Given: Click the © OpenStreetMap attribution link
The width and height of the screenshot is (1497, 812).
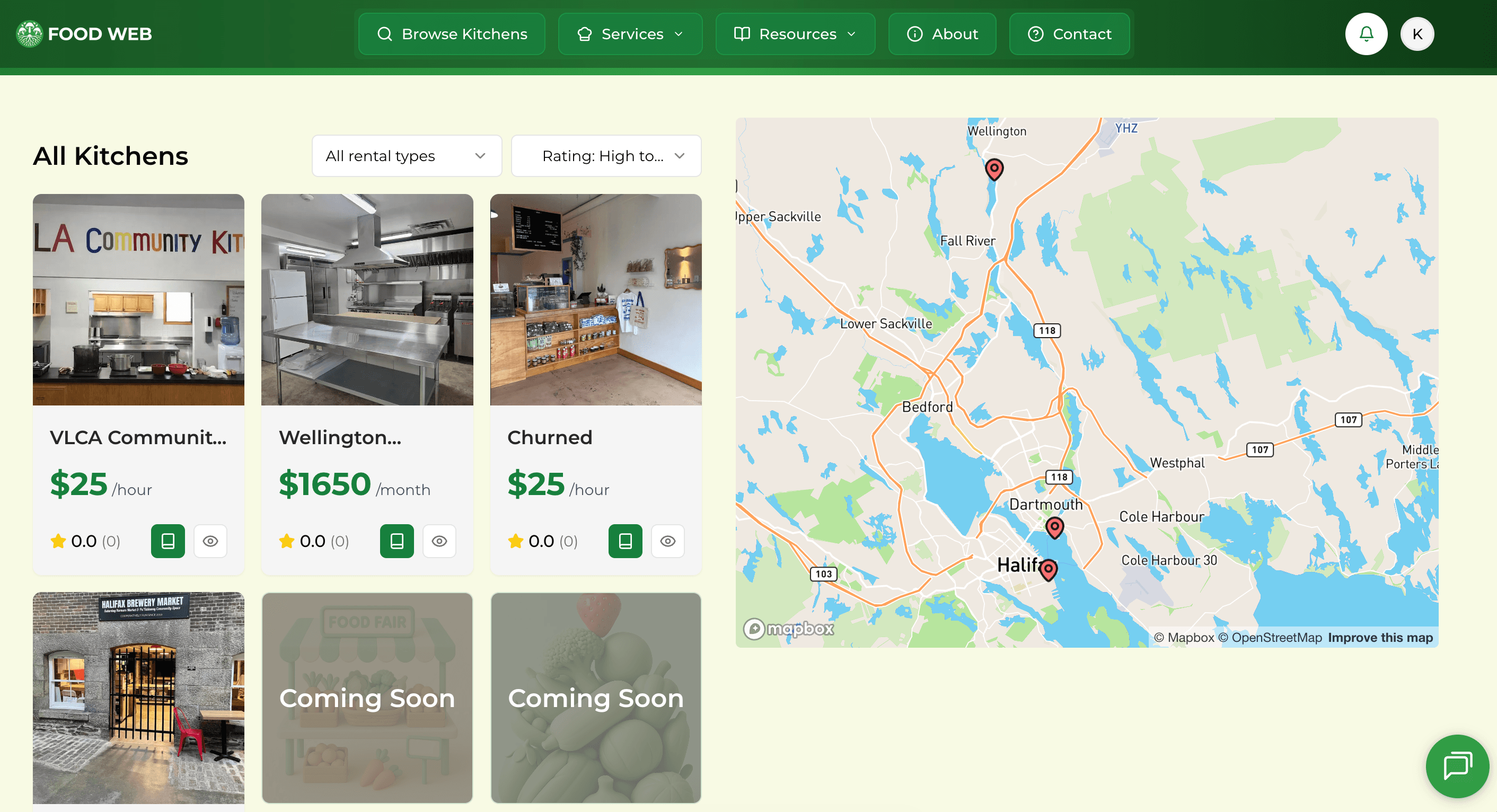Looking at the screenshot, I should point(1269,637).
